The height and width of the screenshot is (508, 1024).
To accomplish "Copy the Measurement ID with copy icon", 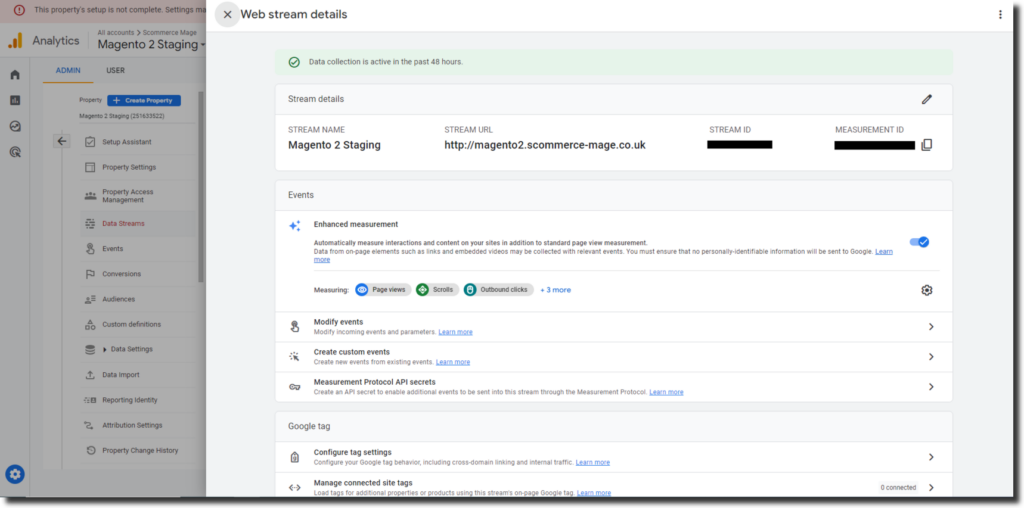I will coord(926,145).
